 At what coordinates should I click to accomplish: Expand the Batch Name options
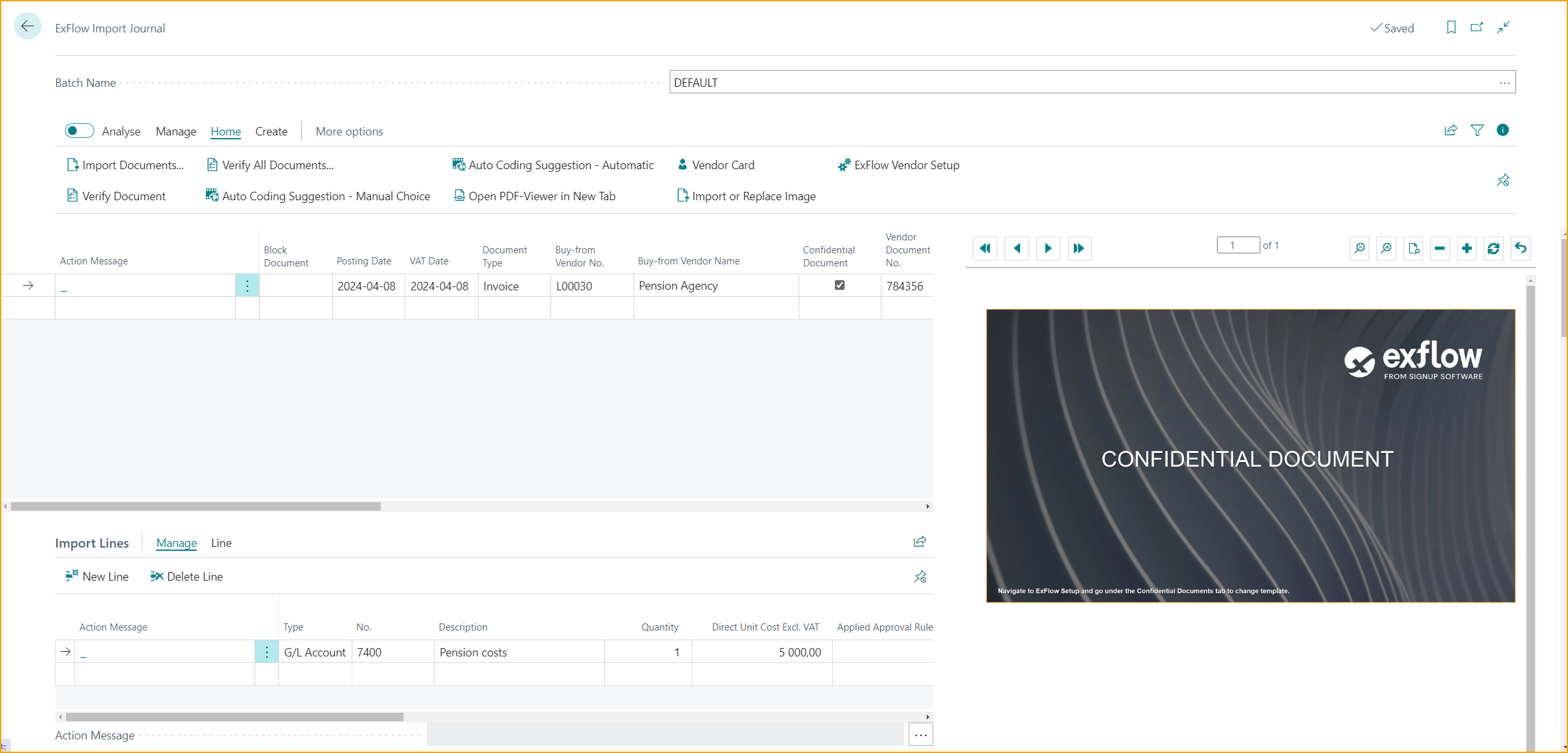1504,82
